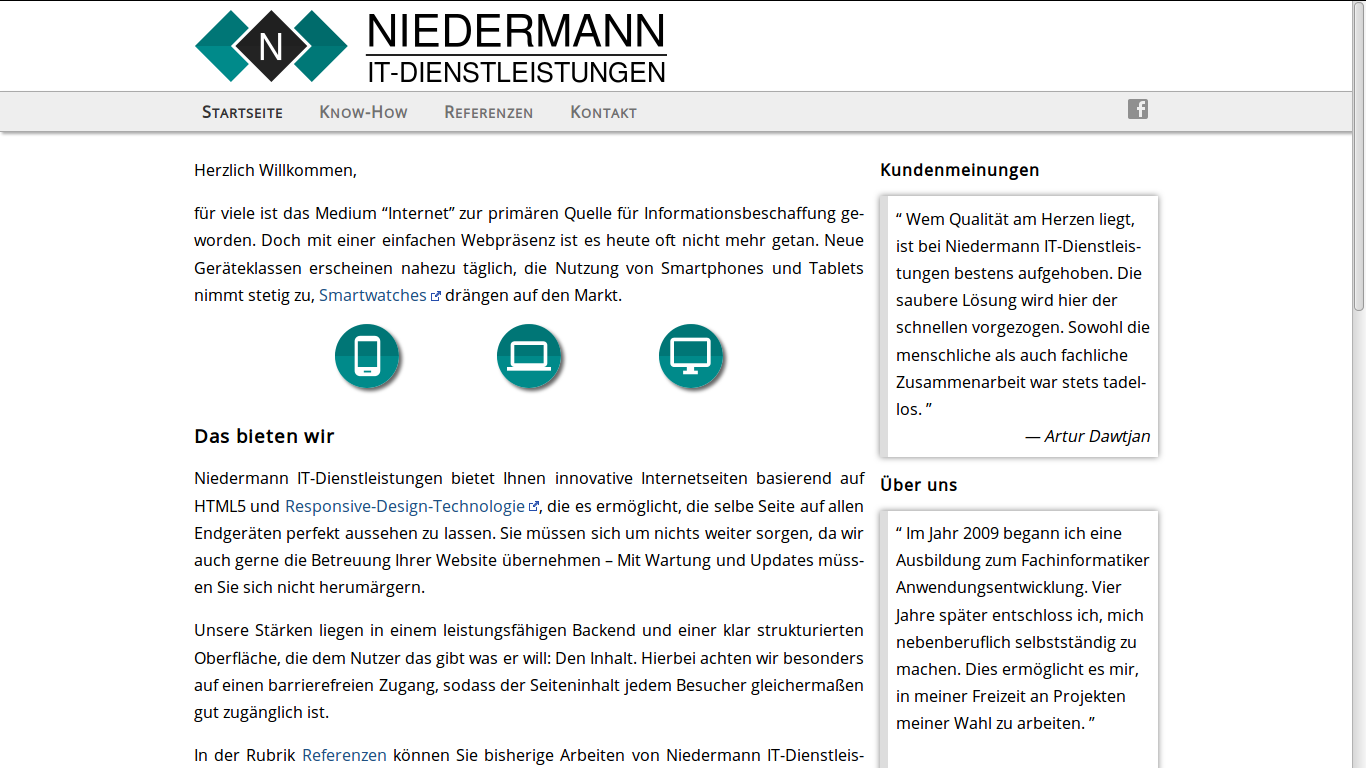The image size is (1366, 768).
Task: Follow the Responsive-Design-Technologie link
Action: click(405, 506)
